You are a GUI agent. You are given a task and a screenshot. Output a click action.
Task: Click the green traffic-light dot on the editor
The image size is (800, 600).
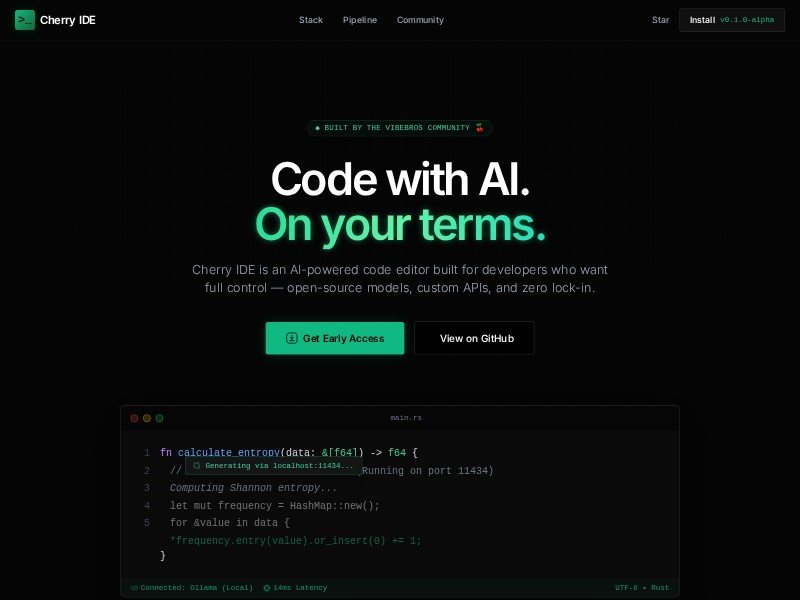pos(159,418)
